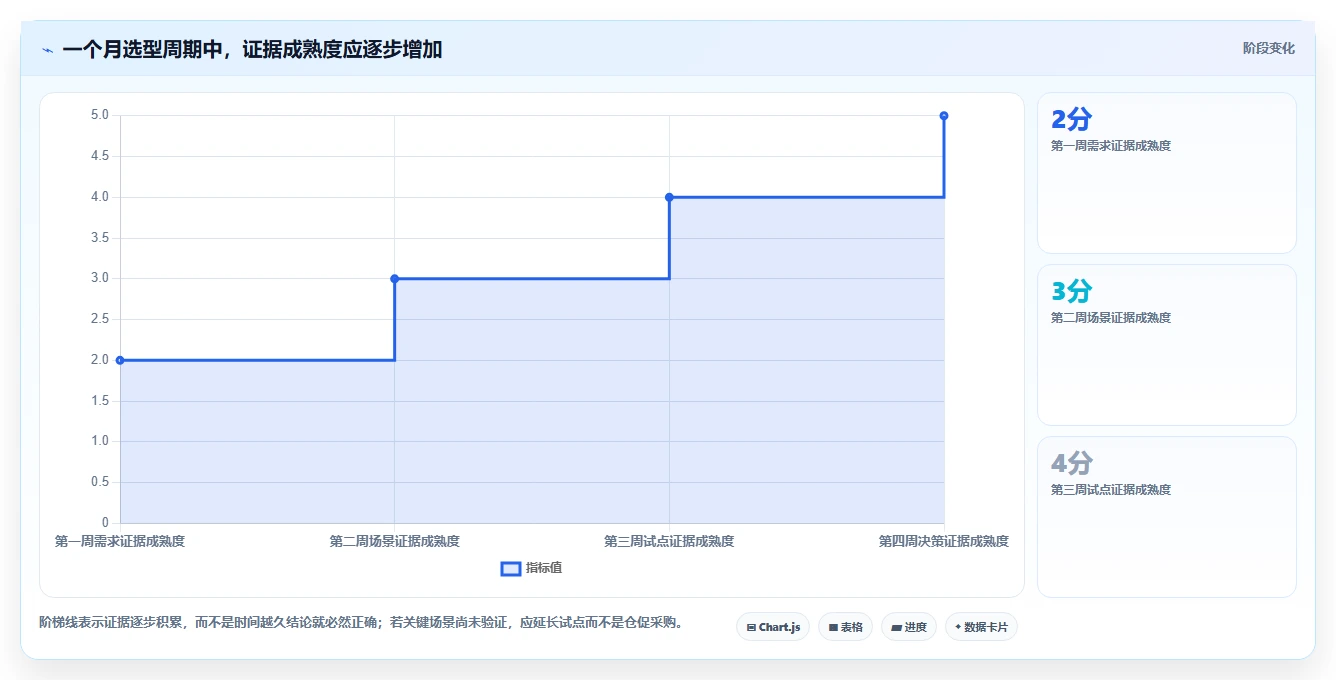Open the 3分 第二周场景证据成熟度 card
The image size is (1336, 680).
(1167, 345)
